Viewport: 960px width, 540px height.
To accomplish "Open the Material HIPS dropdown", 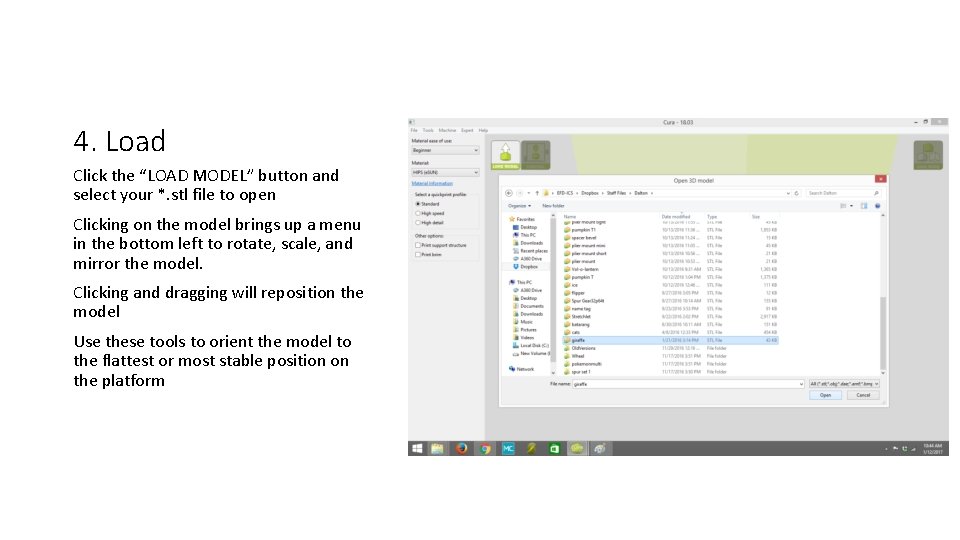I will [445, 173].
